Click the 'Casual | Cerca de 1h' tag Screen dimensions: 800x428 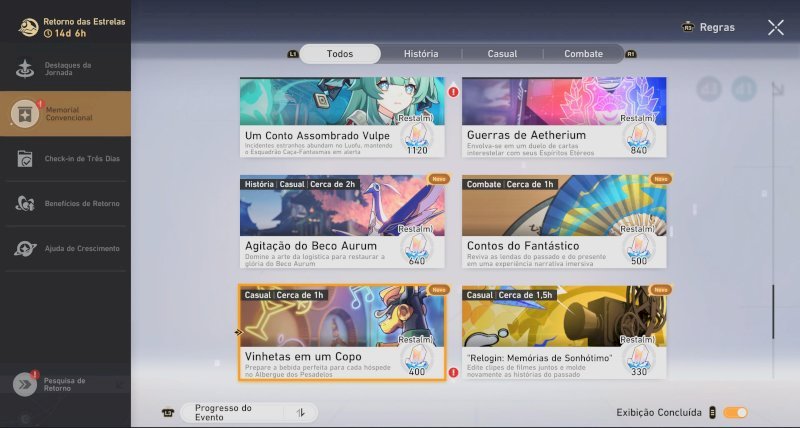tap(284, 295)
